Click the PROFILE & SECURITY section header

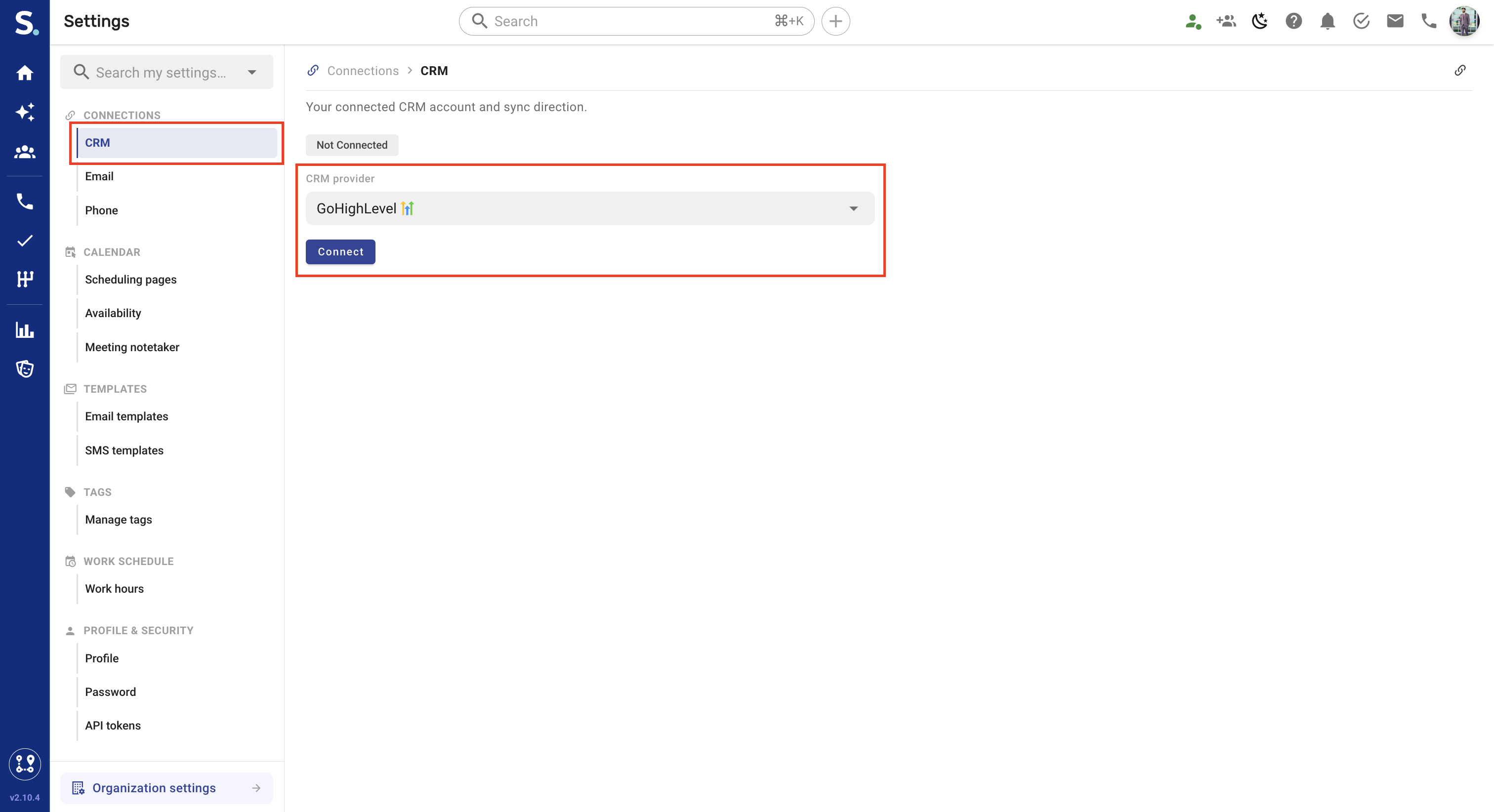point(139,631)
